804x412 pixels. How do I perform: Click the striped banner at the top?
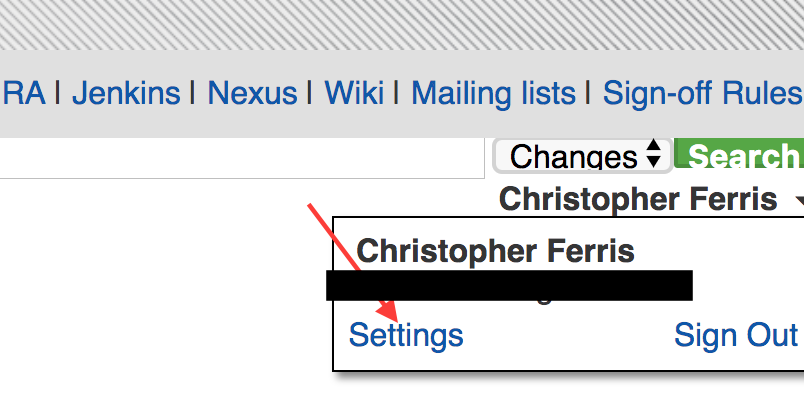pos(402,25)
